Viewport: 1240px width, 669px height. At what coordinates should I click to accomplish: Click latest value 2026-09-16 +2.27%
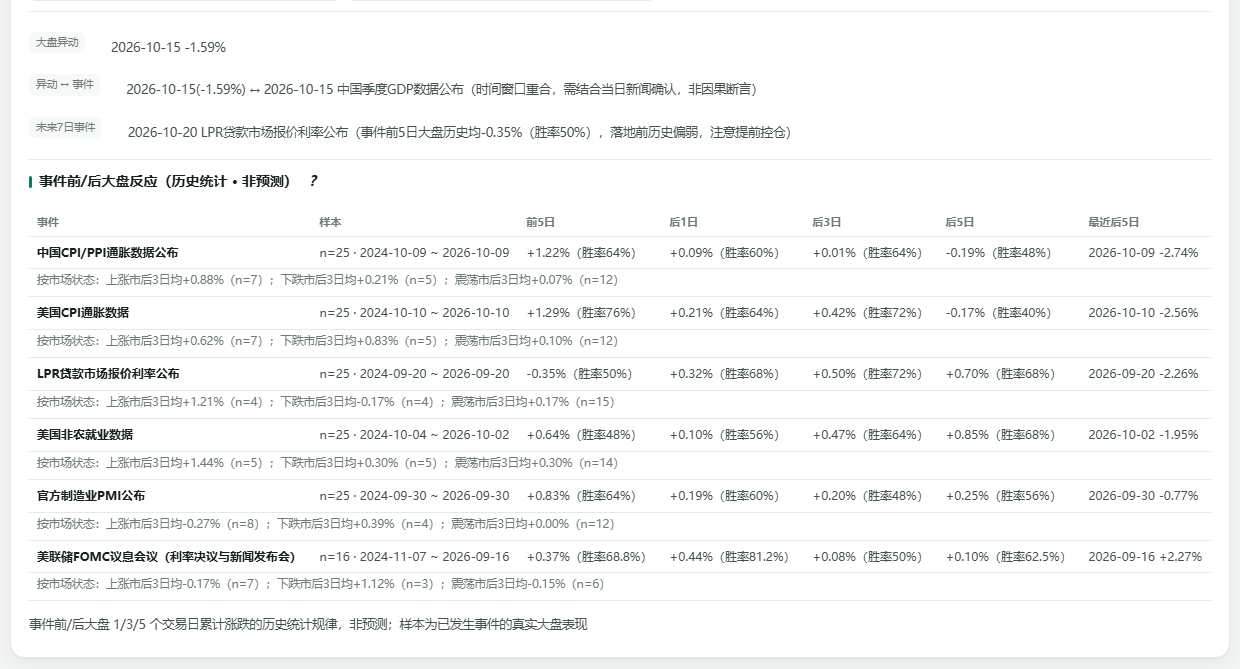(x=1145, y=557)
